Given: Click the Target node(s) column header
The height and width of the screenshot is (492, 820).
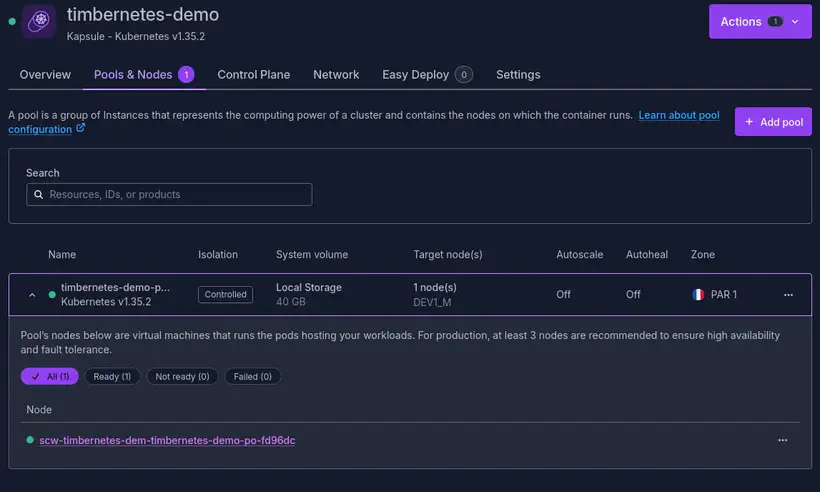Looking at the screenshot, I should [x=448, y=255].
